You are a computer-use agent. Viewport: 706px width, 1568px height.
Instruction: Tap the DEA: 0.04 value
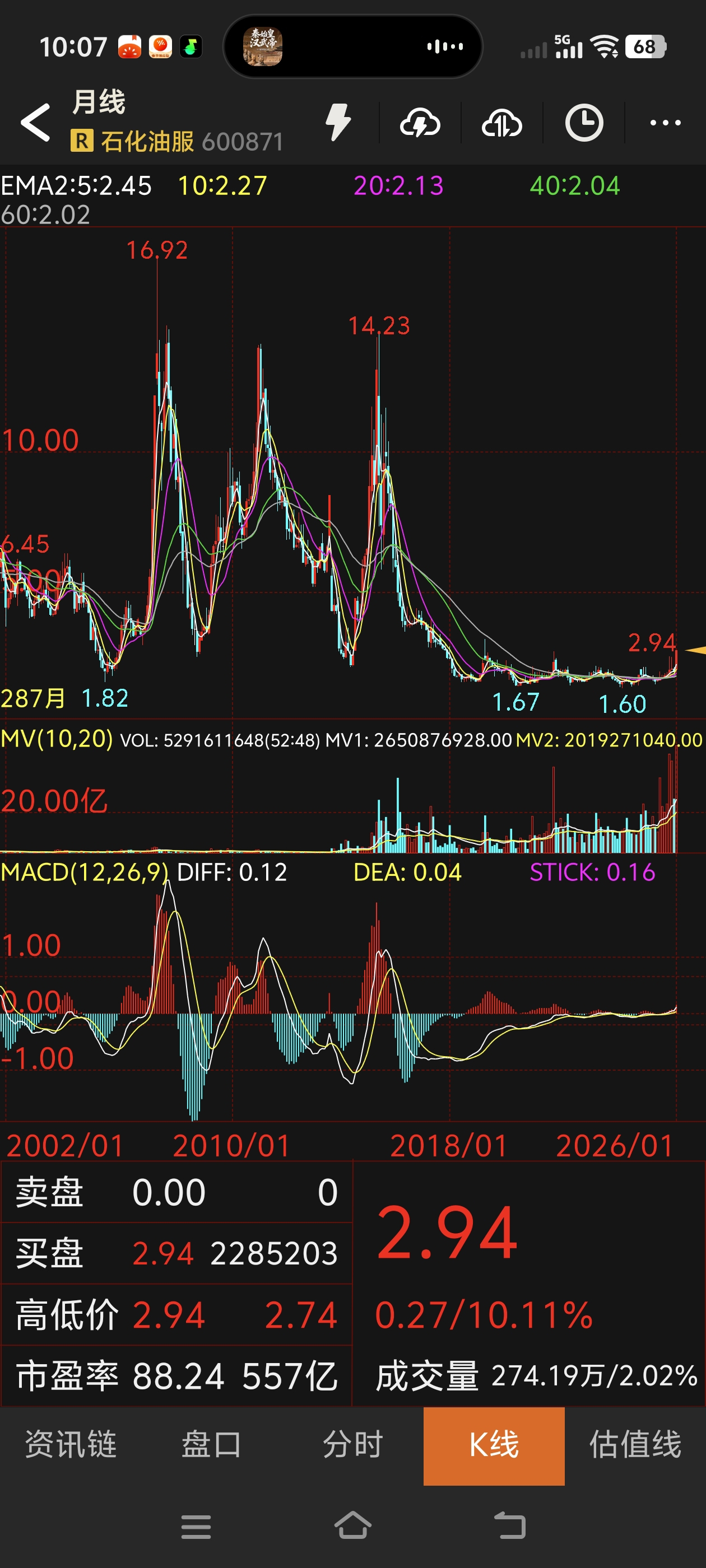pyautogui.click(x=407, y=872)
